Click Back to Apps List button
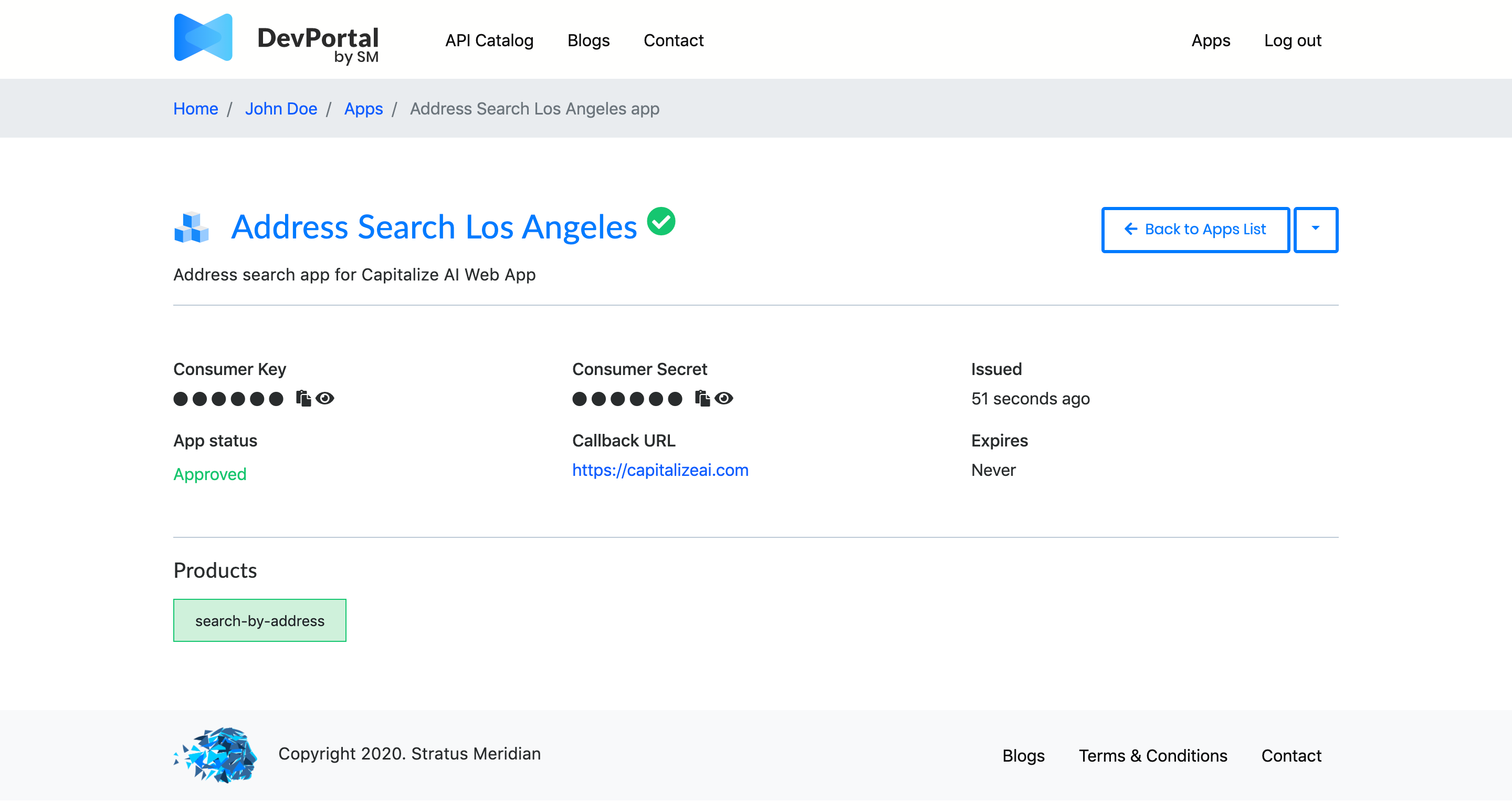 click(x=1195, y=230)
